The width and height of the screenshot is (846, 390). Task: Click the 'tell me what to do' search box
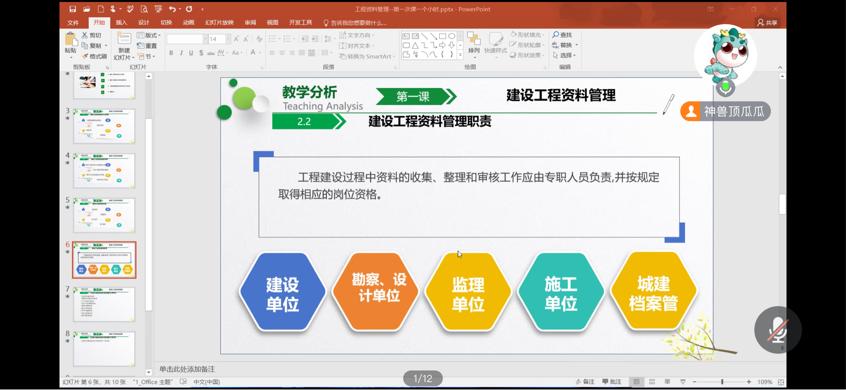355,23
